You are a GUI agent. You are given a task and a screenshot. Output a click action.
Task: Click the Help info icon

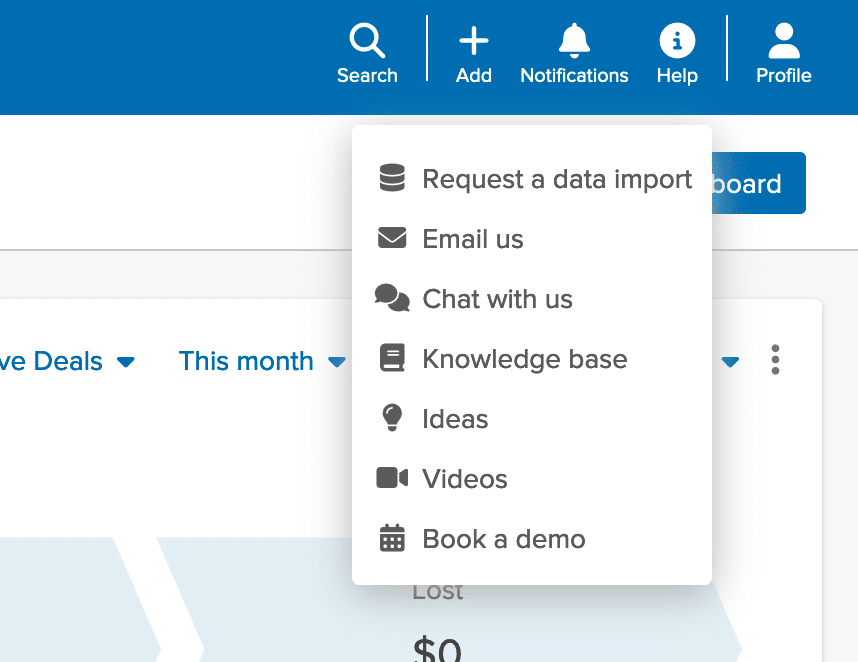click(x=677, y=42)
